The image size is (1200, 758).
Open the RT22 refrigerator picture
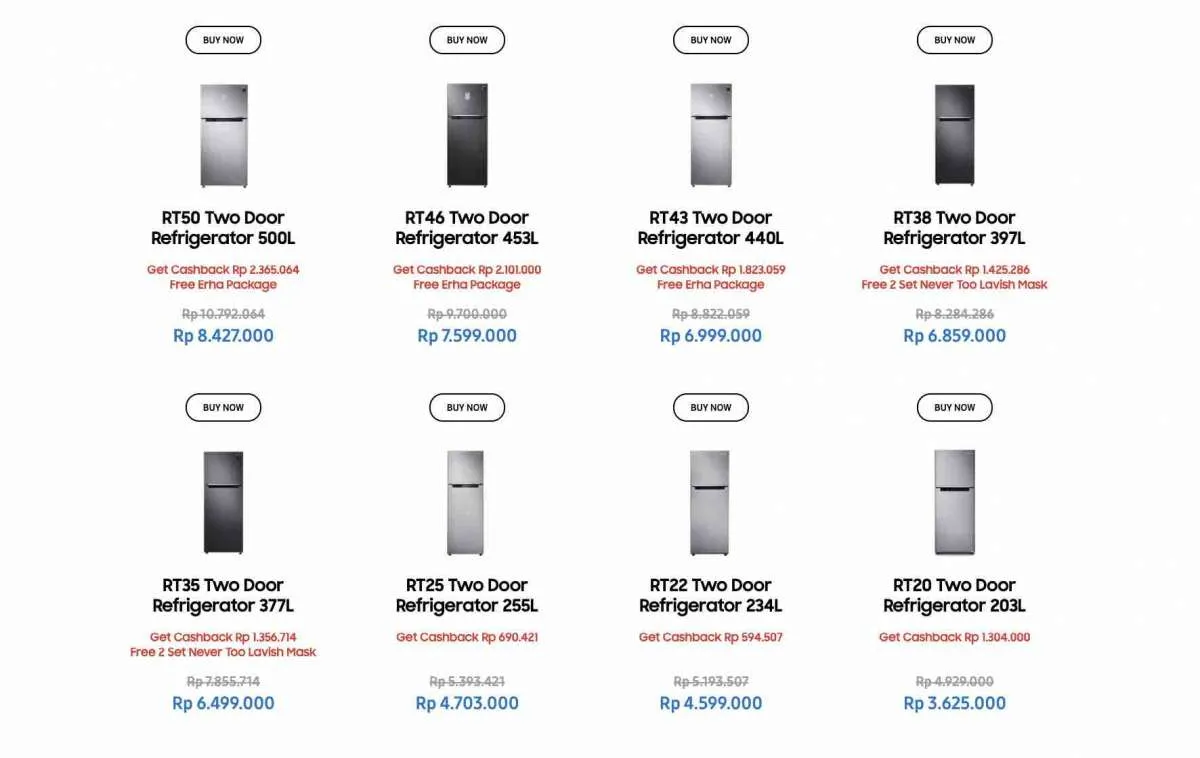710,502
